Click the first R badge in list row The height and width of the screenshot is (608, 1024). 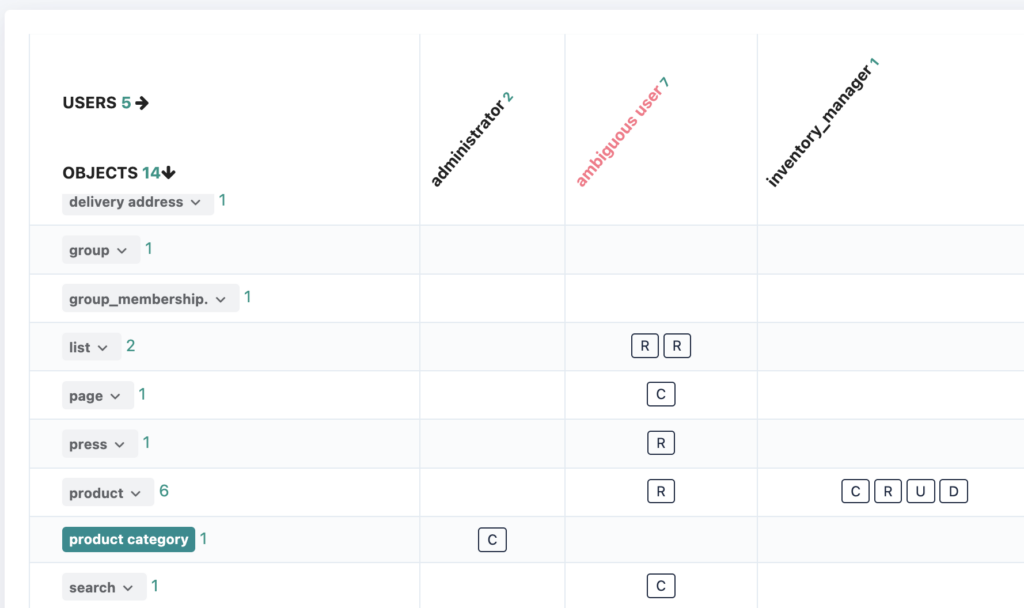click(x=645, y=346)
